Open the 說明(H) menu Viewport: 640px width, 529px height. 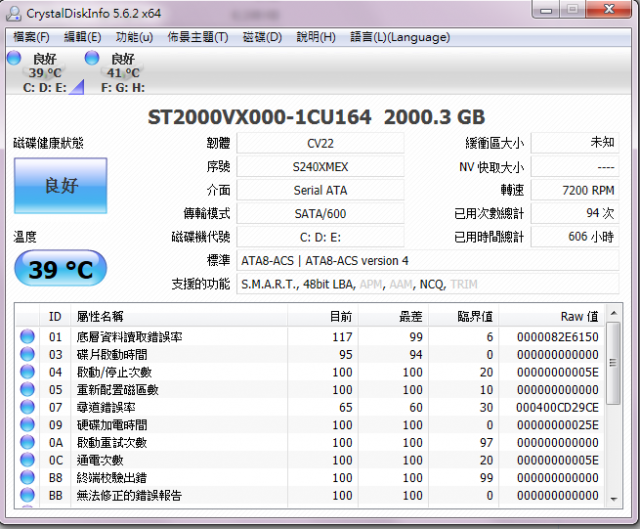click(316, 37)
